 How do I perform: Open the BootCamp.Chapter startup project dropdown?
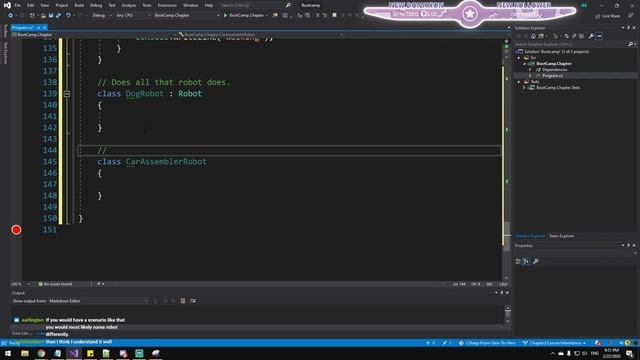point(187,16)
